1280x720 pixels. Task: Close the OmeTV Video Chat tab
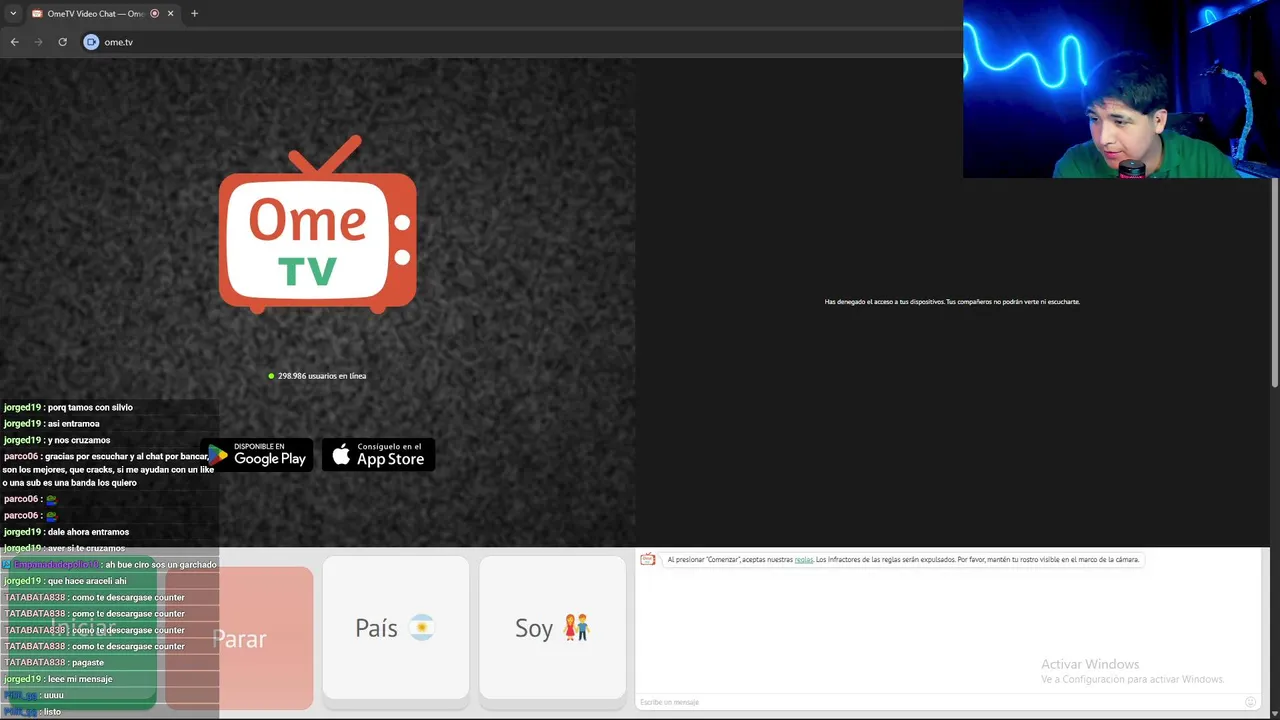pos(170,14)
